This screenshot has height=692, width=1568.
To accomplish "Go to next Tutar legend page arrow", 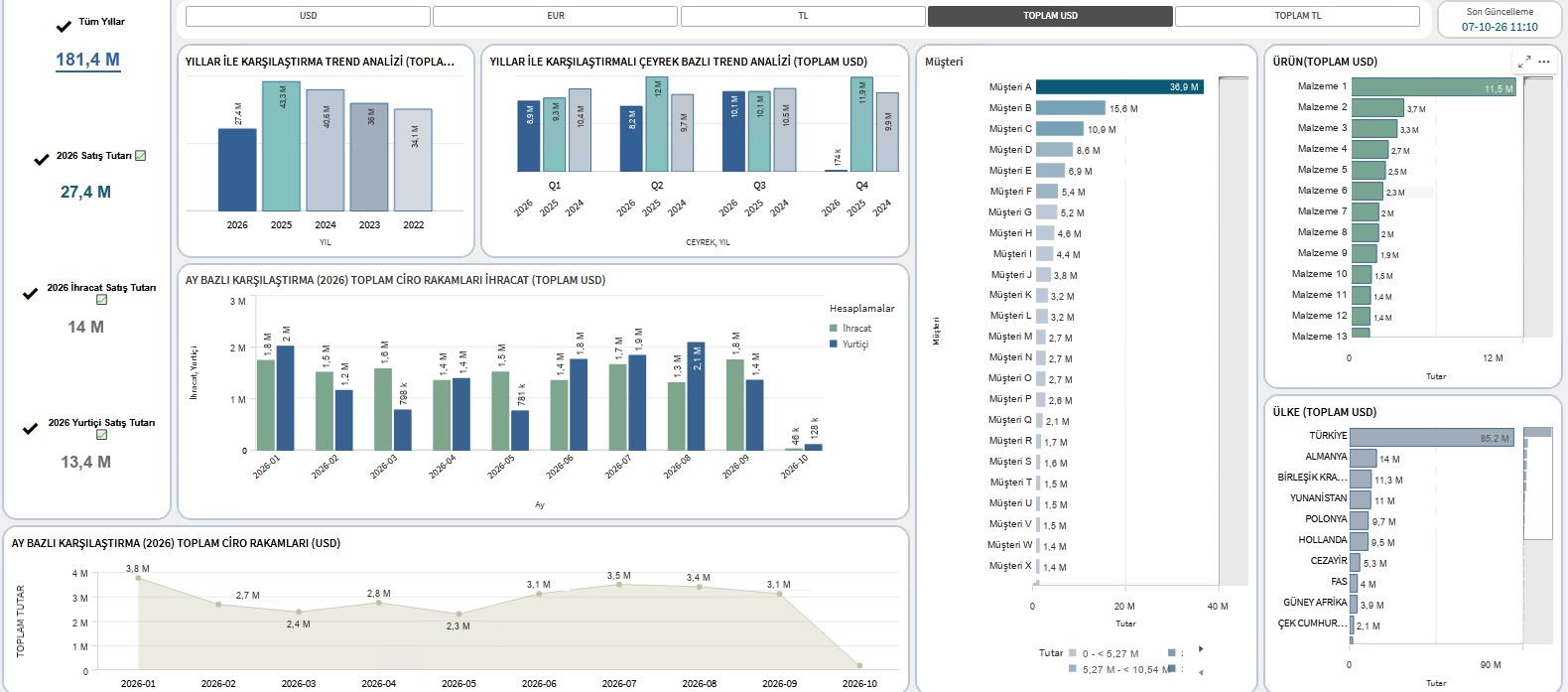I will (x=1201, y=649).
